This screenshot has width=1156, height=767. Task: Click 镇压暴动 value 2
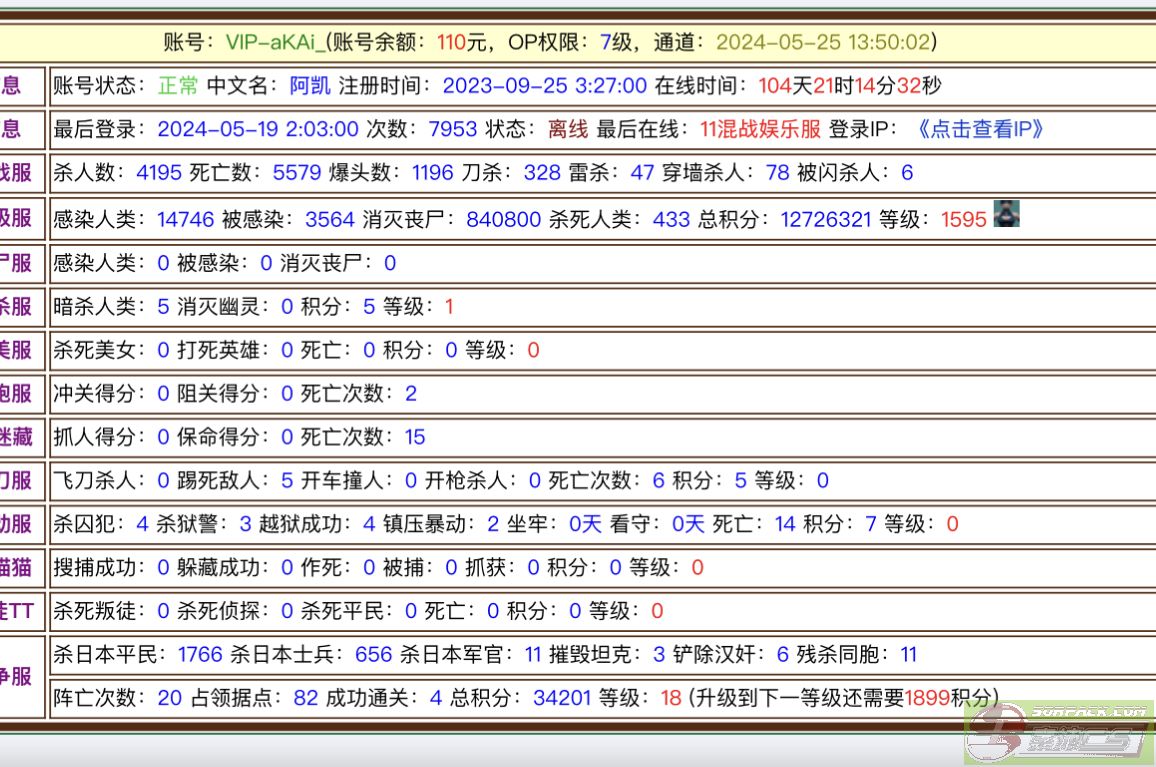493,524
